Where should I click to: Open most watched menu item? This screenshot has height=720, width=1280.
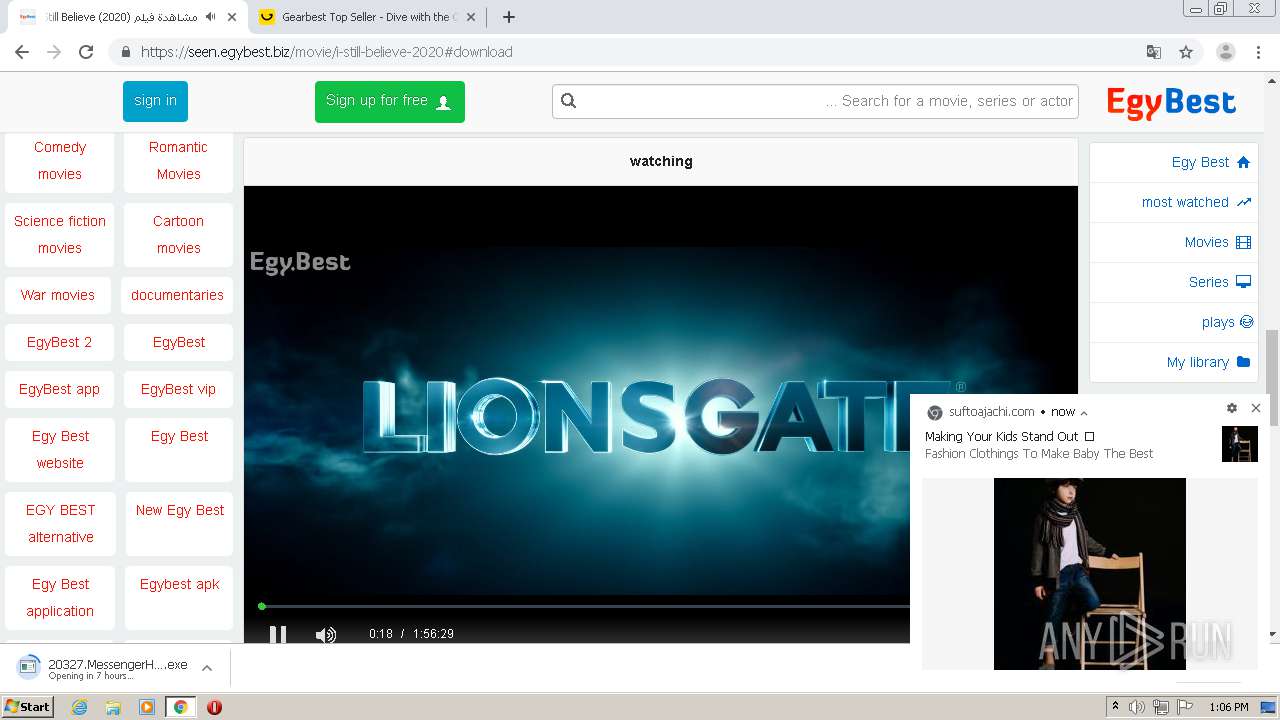click(x=1173, y=202)
